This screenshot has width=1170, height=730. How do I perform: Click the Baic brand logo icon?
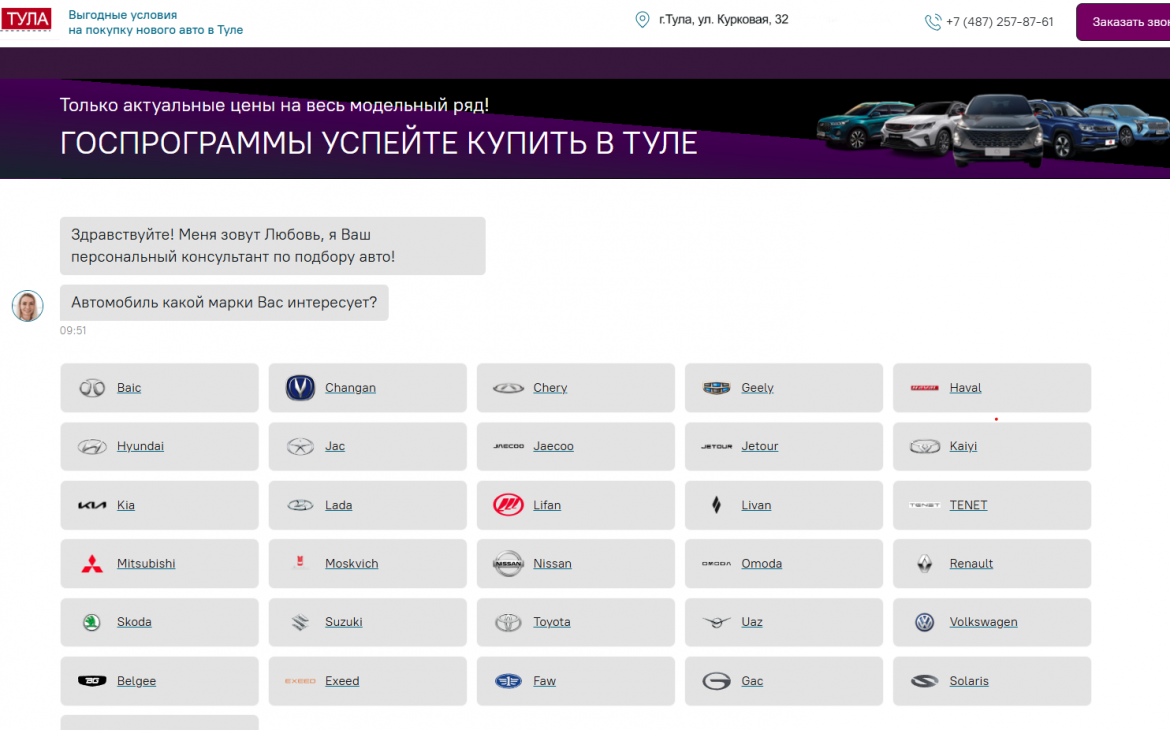(92, 388)
